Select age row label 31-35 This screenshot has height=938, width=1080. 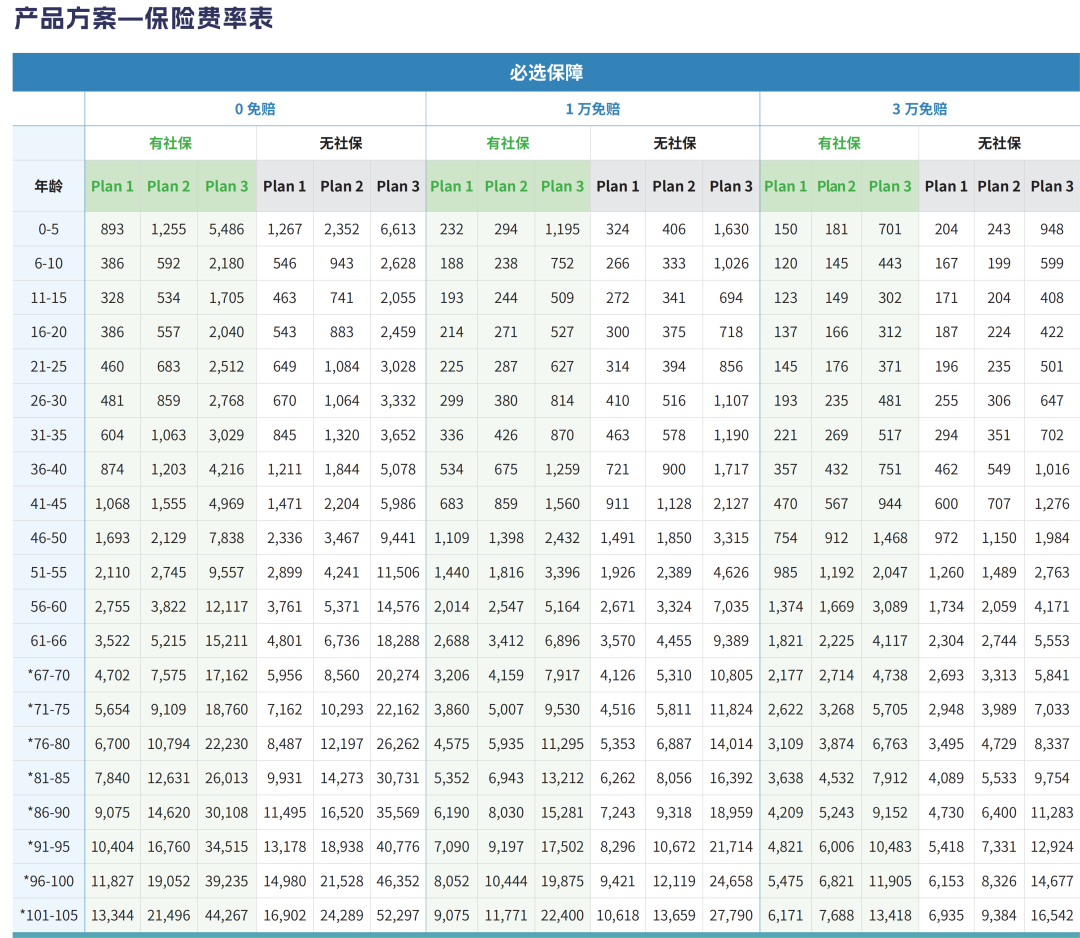[x=48, y=435]
